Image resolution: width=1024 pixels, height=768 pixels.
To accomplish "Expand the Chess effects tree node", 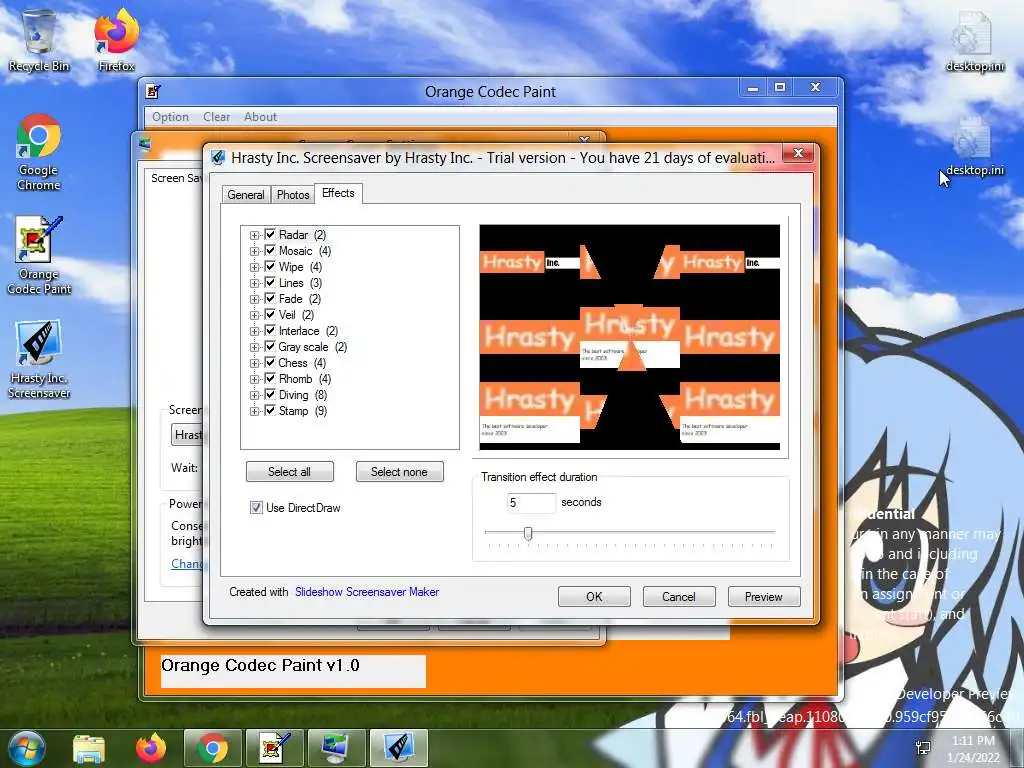I will point(254,363).
